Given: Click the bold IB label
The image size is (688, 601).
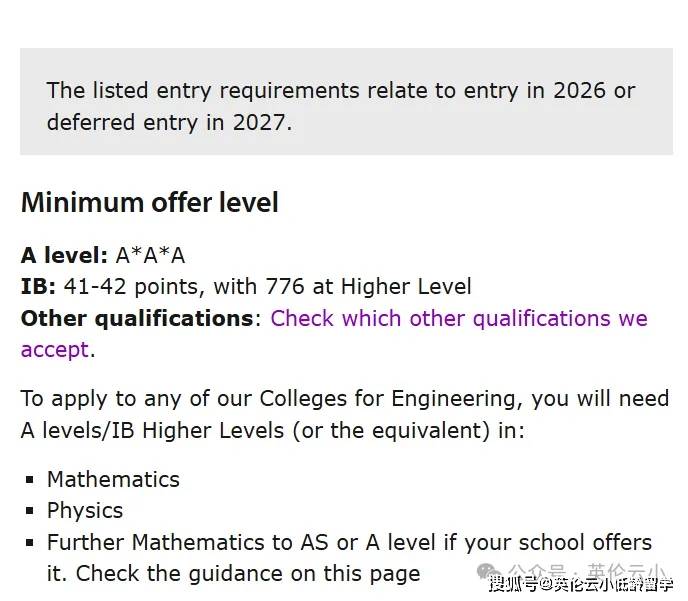Looking at the screenshot, I should click(x=38, y=287).
